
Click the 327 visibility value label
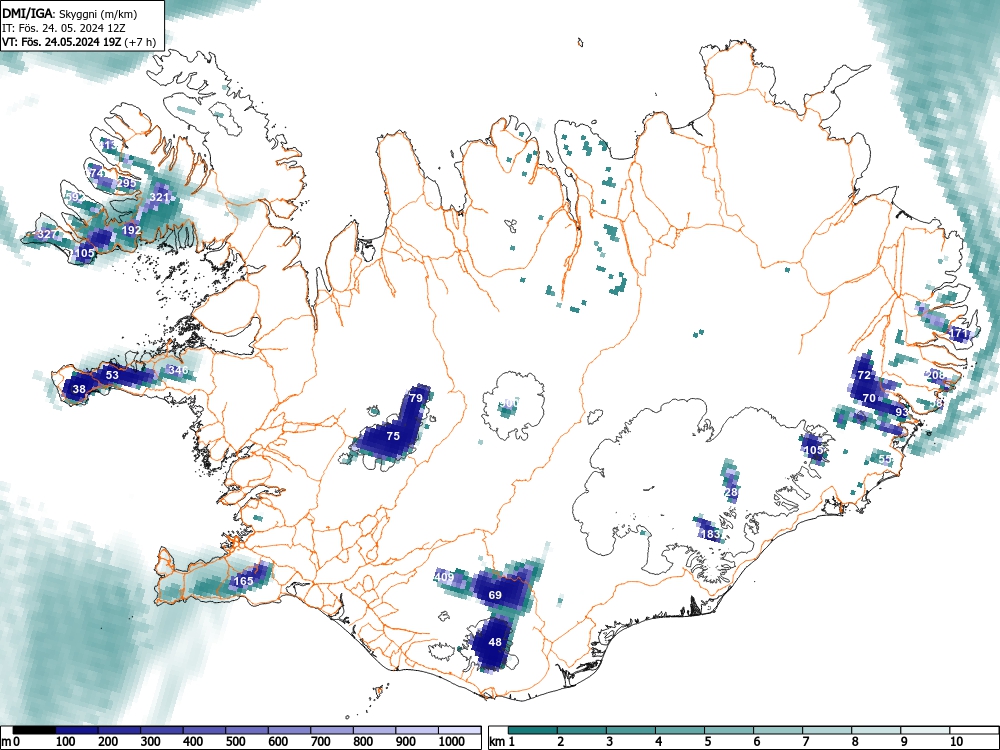(47, 235)
